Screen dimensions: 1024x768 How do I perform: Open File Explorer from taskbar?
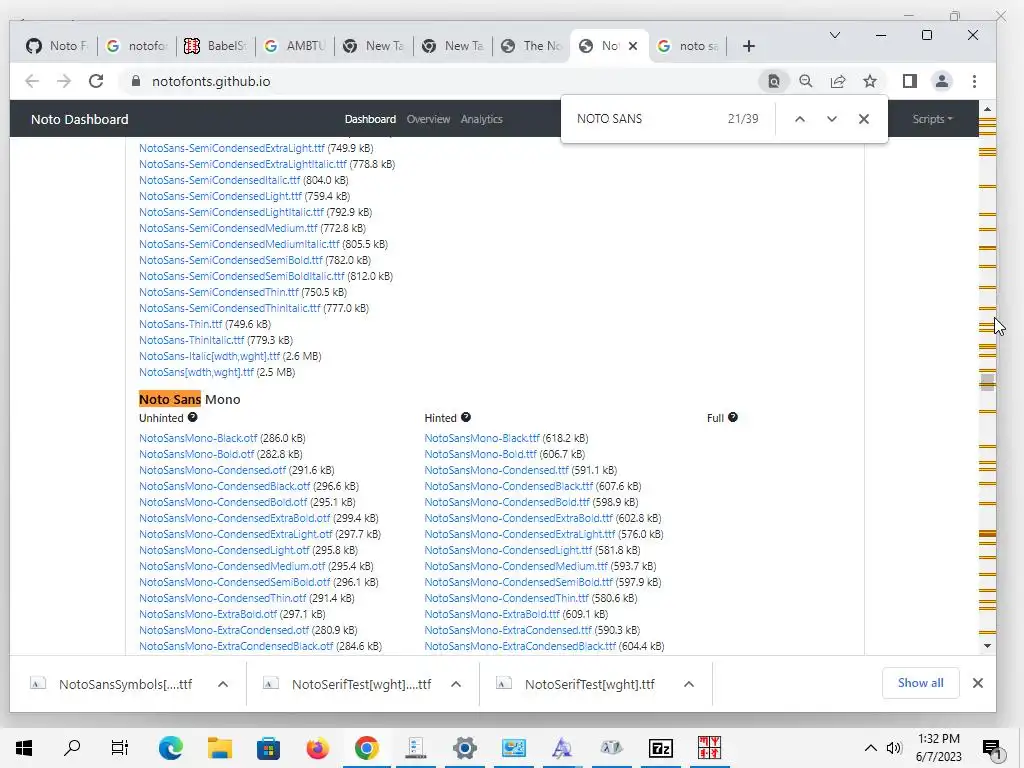(x=219, y=748)
